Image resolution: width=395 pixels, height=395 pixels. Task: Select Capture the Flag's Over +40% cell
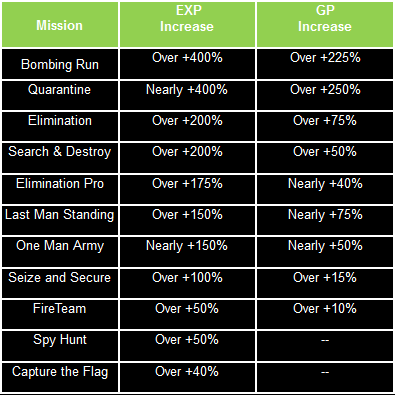pyautogui.click(x=187, y=377)
